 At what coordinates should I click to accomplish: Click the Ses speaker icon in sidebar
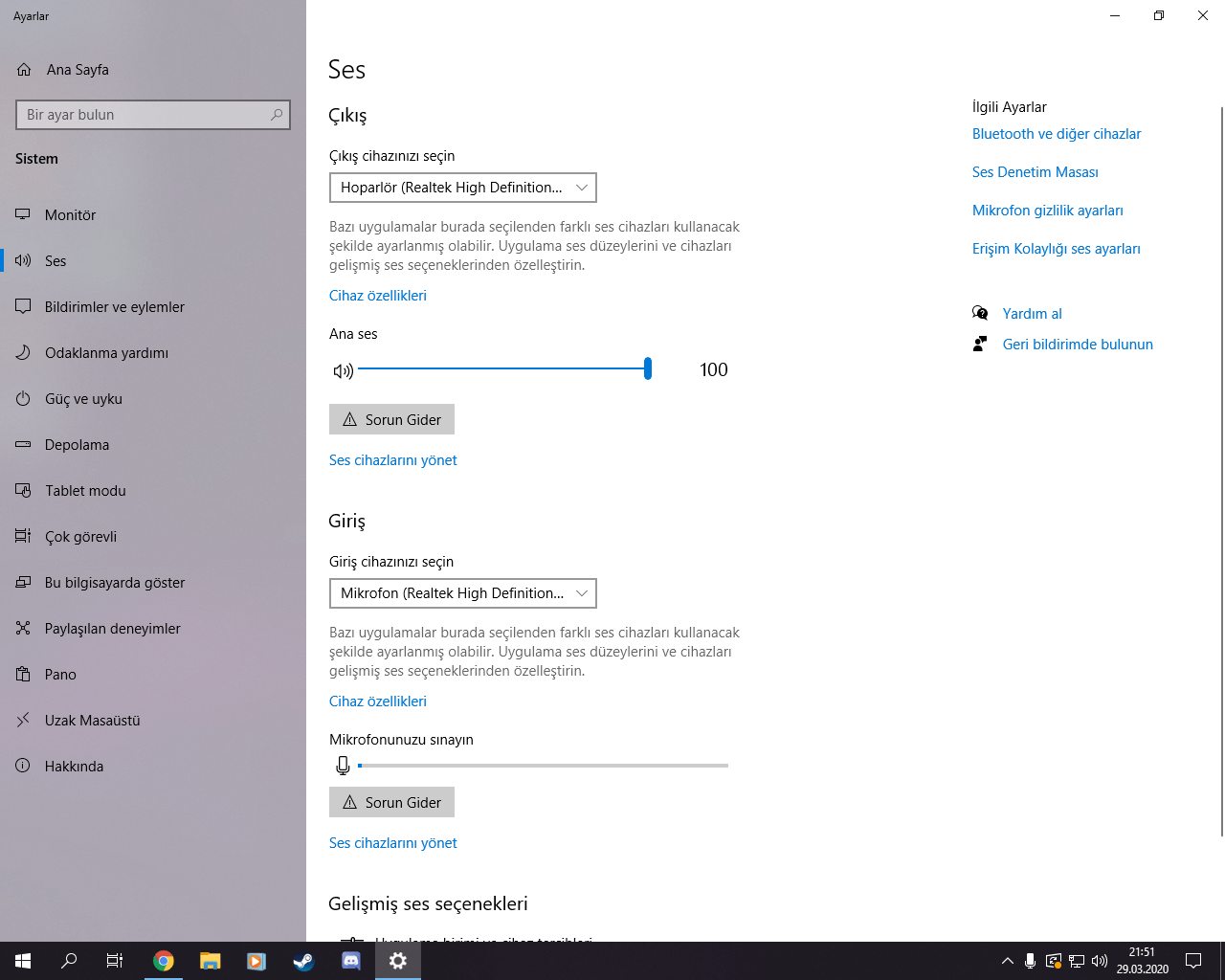[x=23, y=261]
